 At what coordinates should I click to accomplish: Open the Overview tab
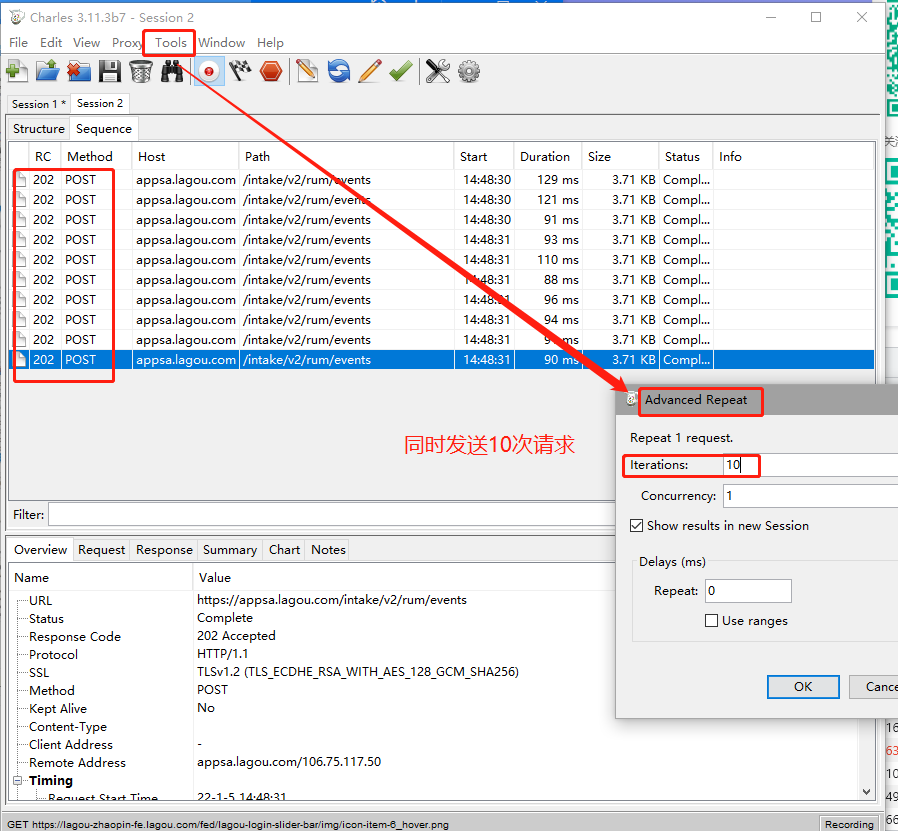(x=41, y=550)
